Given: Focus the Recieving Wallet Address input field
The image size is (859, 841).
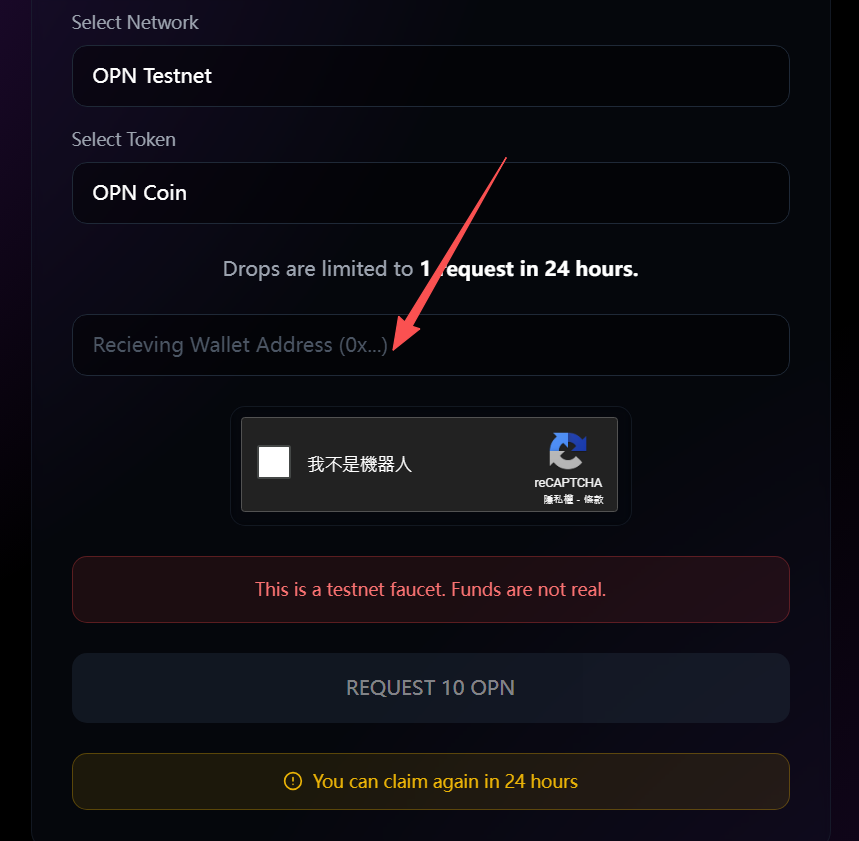Looking at the screenshot, I should tap(430, 345).
